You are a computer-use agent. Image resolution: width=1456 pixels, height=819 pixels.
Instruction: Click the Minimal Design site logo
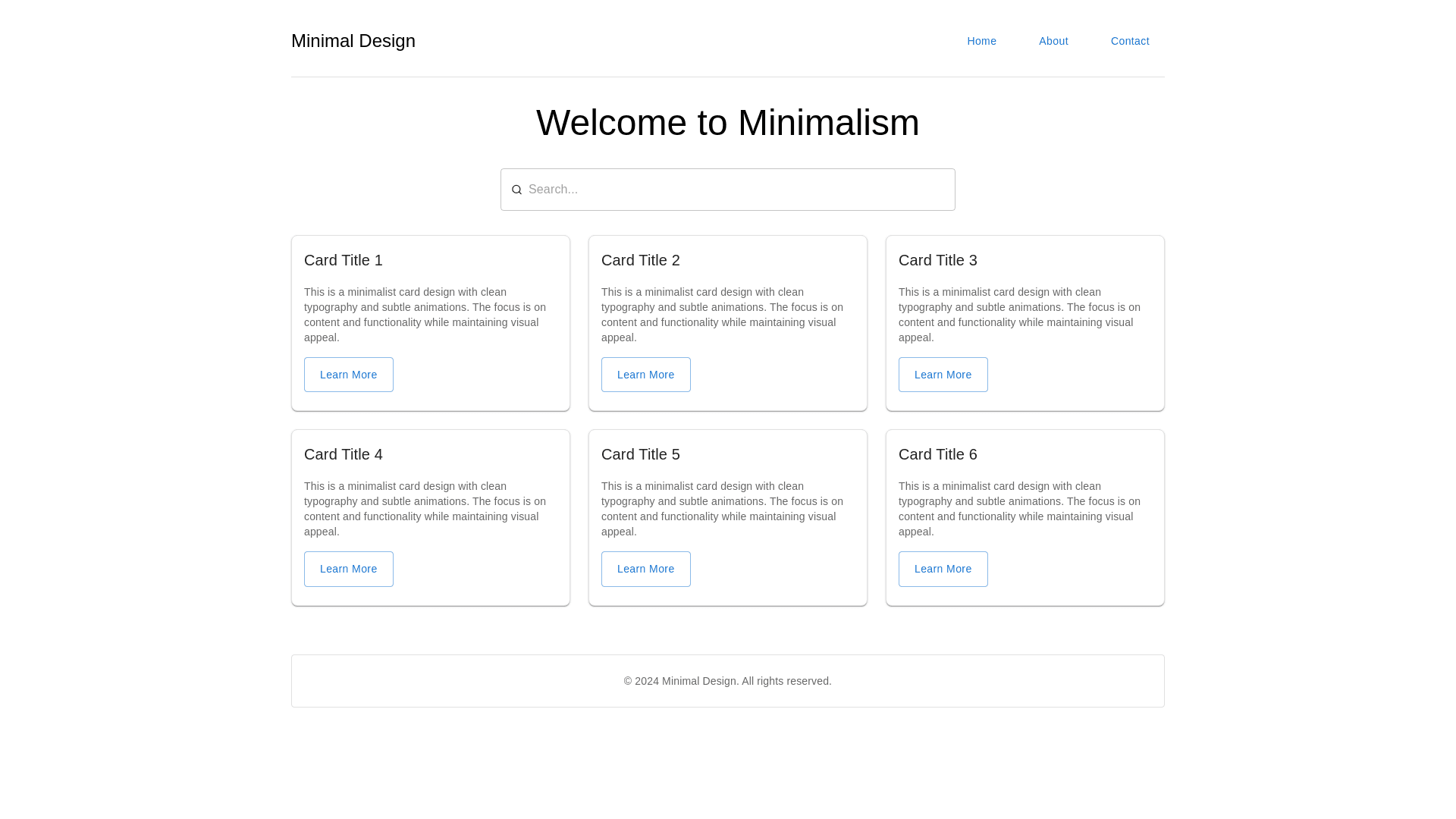353,41
